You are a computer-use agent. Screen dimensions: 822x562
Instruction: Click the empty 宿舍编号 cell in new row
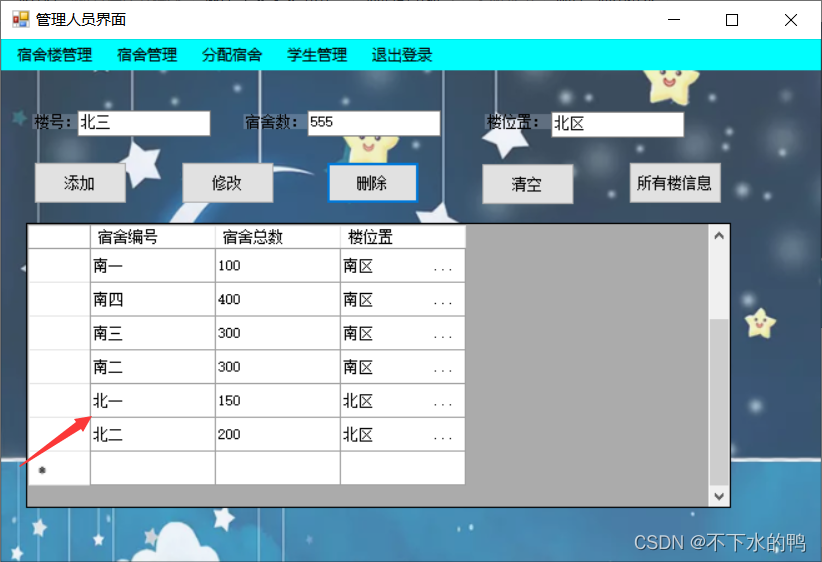click(153, 468)
